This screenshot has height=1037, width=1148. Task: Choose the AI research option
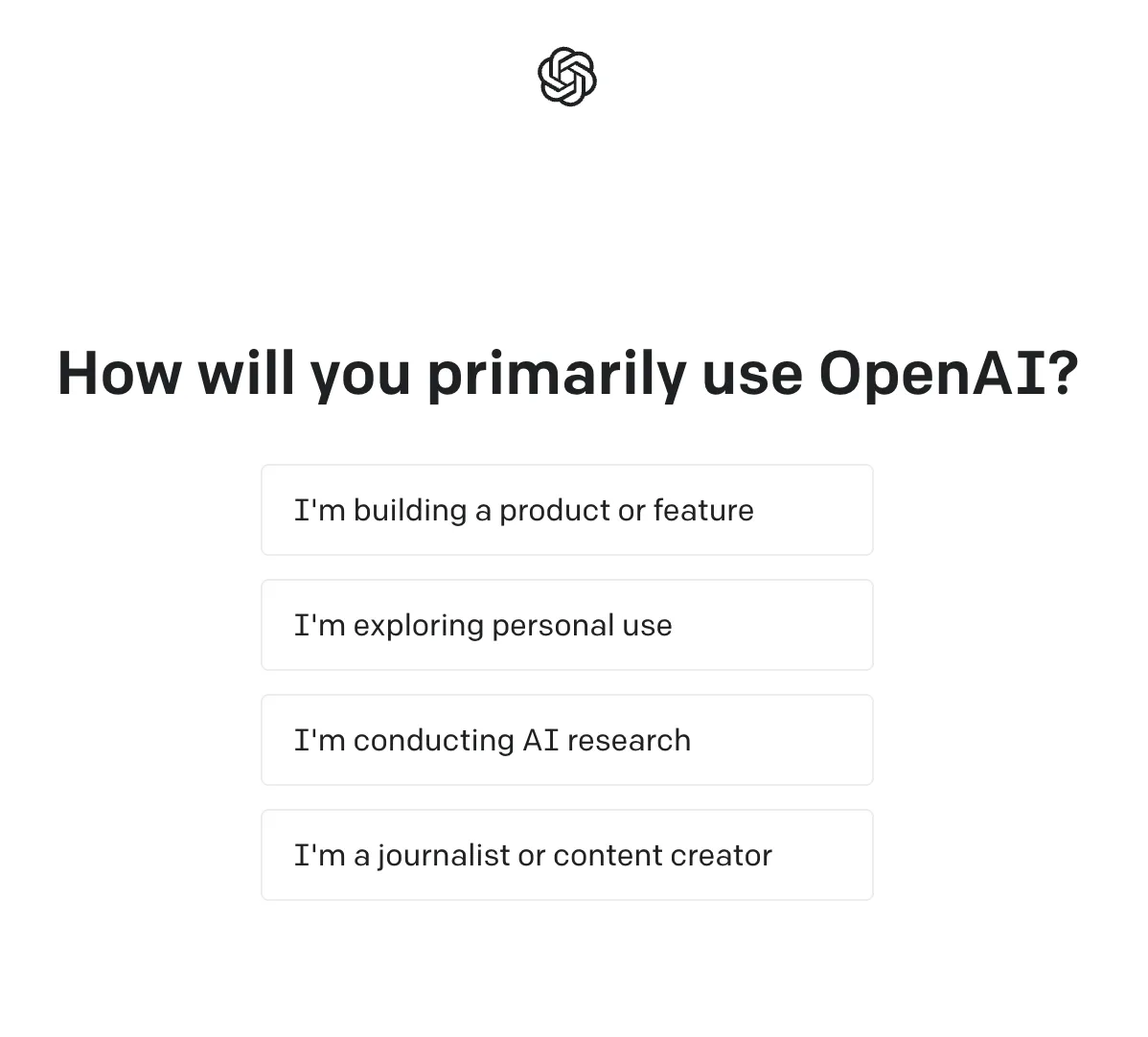pos(567,740)
